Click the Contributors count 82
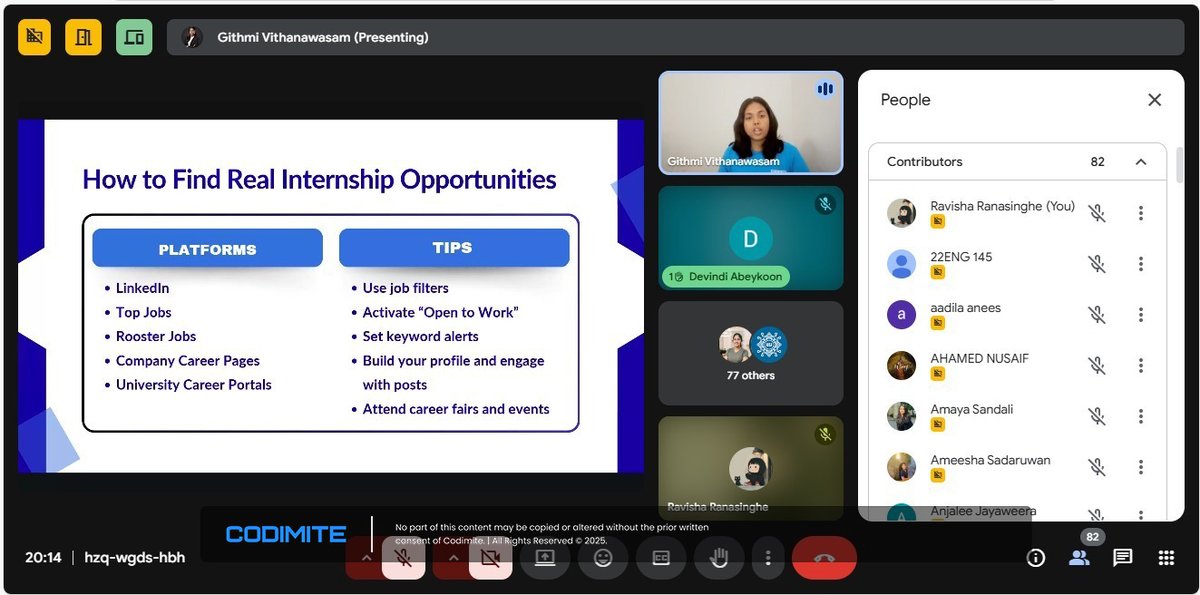The image size is (1200, 595). click(x=1098, y=162)
